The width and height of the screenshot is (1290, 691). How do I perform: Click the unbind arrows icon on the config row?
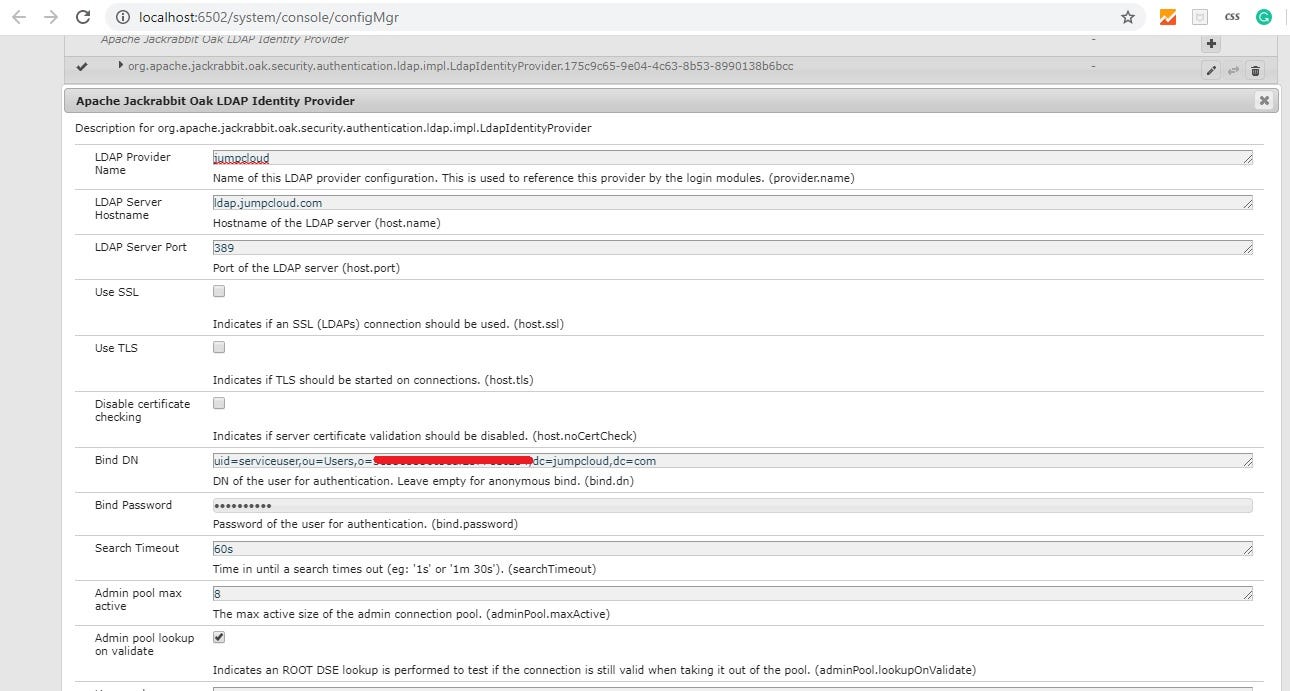1232,70
